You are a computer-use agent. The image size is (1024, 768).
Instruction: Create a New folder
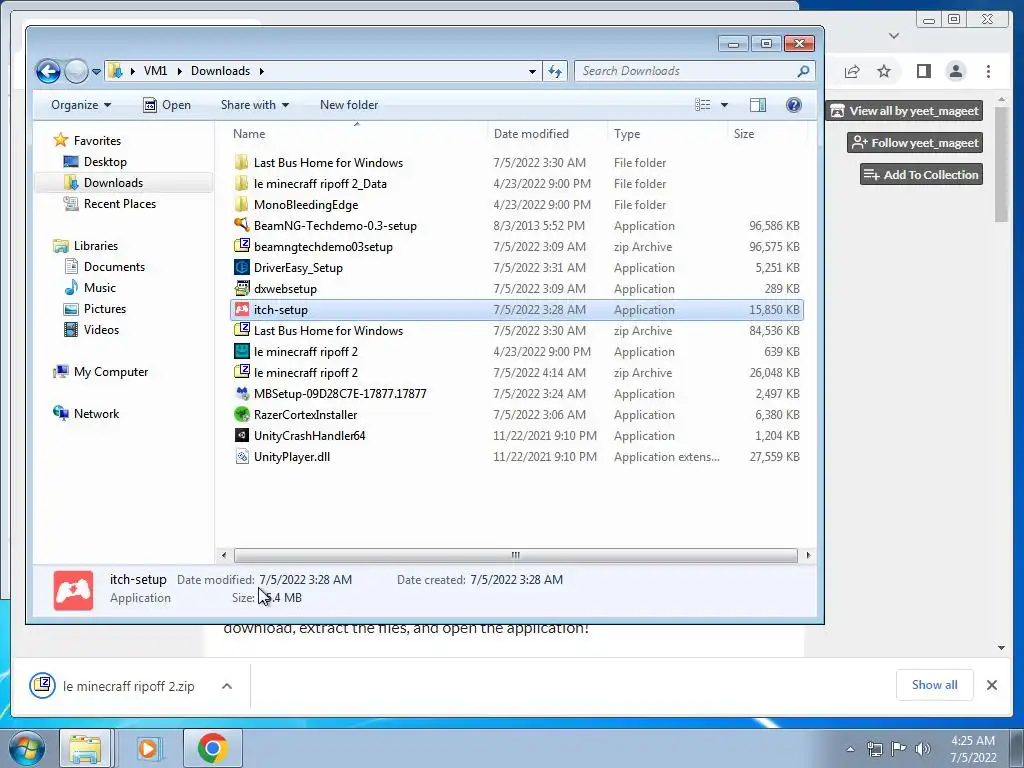349,105
